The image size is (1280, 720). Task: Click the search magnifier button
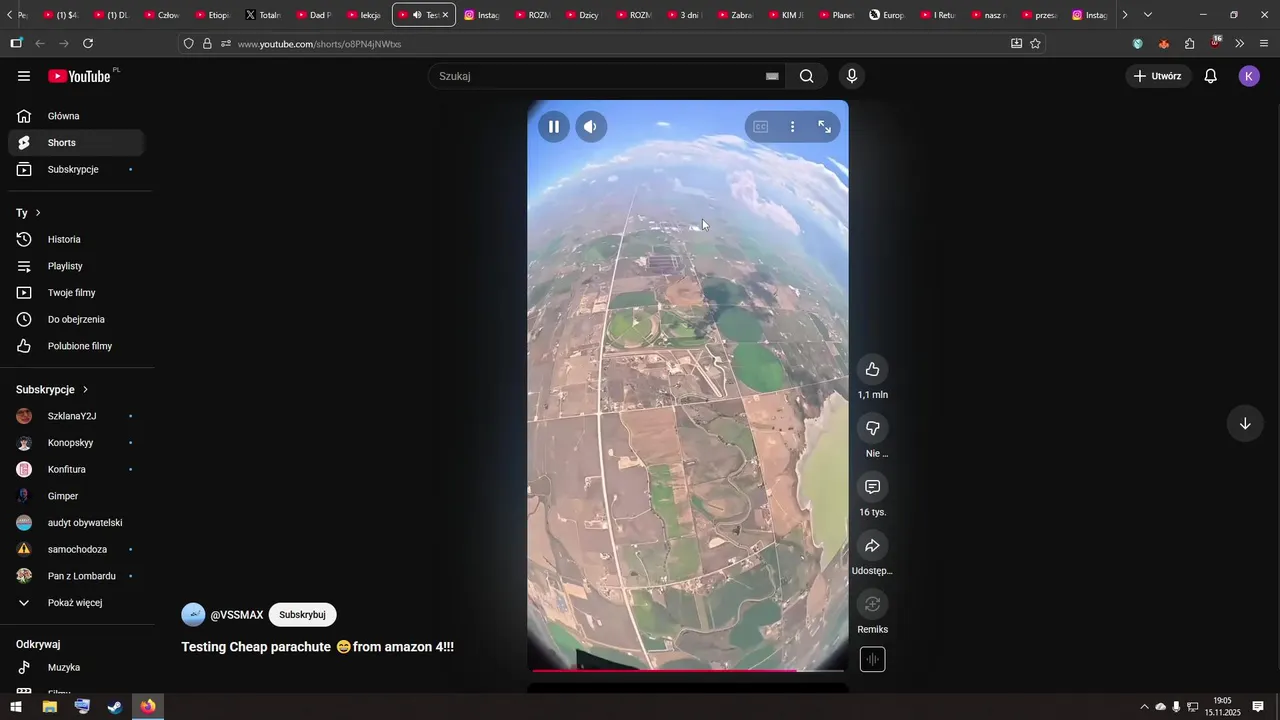[x=807, y=76]
